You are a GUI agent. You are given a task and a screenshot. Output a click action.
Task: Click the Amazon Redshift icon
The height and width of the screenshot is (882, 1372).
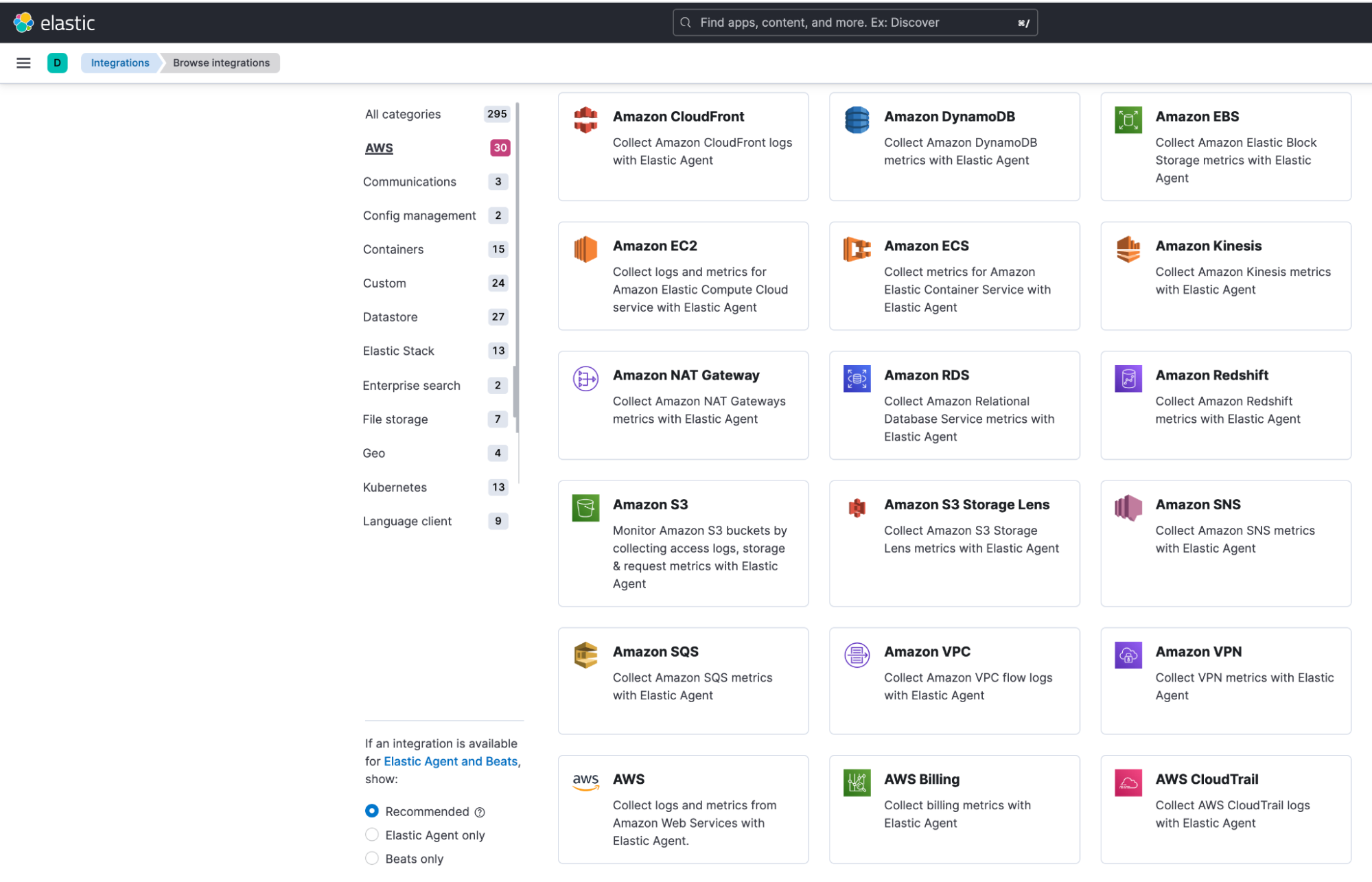pyautogui.click(x=1128, y=378)
